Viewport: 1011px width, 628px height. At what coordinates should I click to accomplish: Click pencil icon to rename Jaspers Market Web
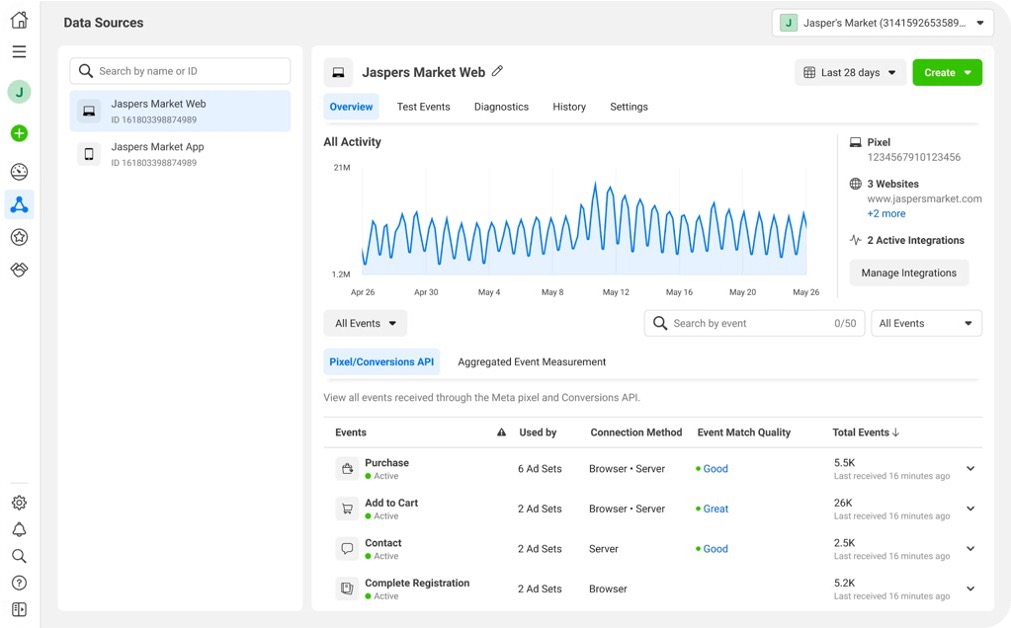[497, 72]
